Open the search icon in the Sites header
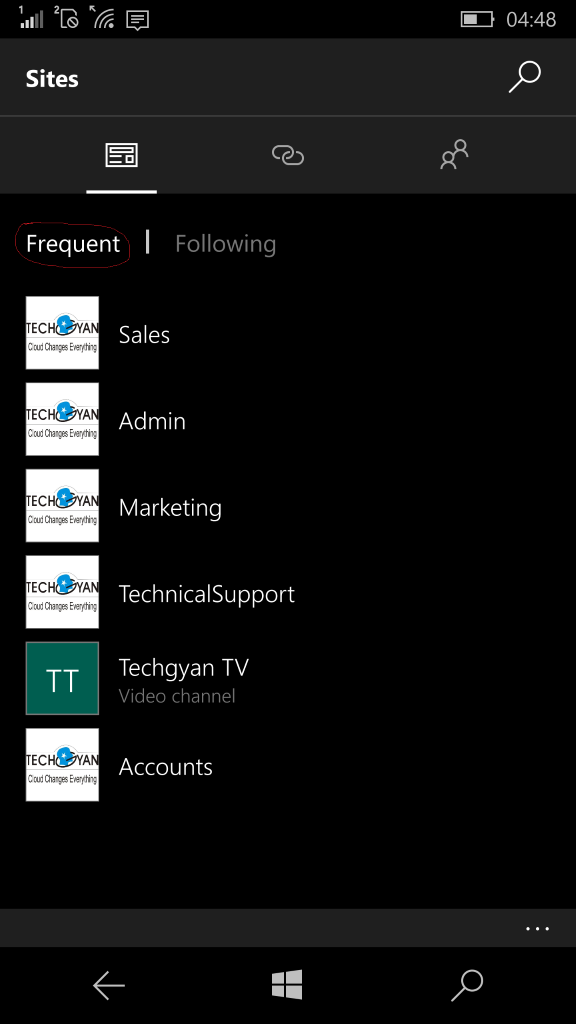Screen dimensions: 576x1024 coord(524,77)
